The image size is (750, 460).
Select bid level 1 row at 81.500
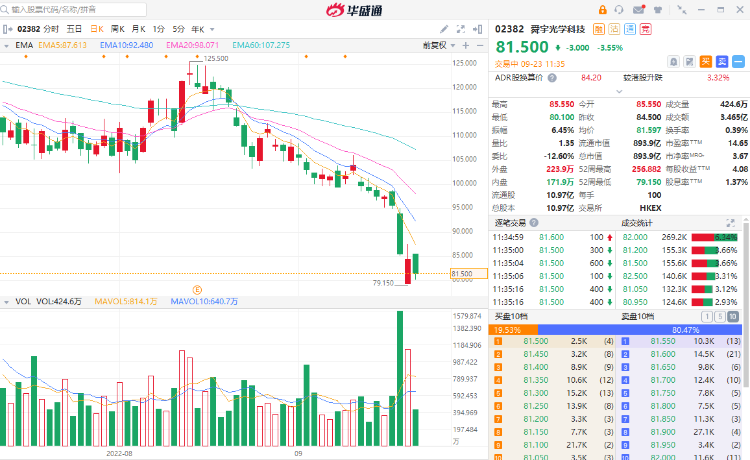pos(553,341)
